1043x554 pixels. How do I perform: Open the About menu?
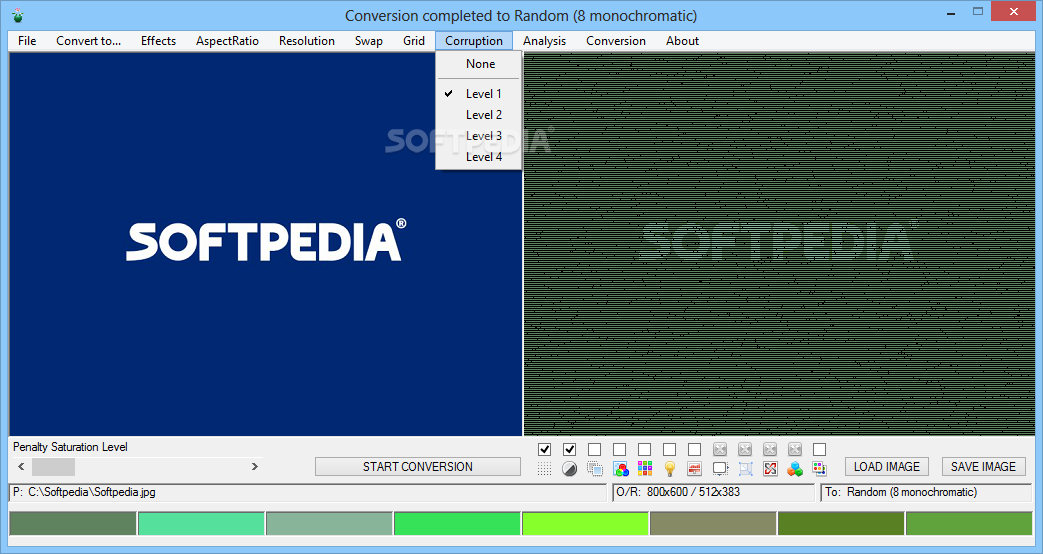[682, 41]
